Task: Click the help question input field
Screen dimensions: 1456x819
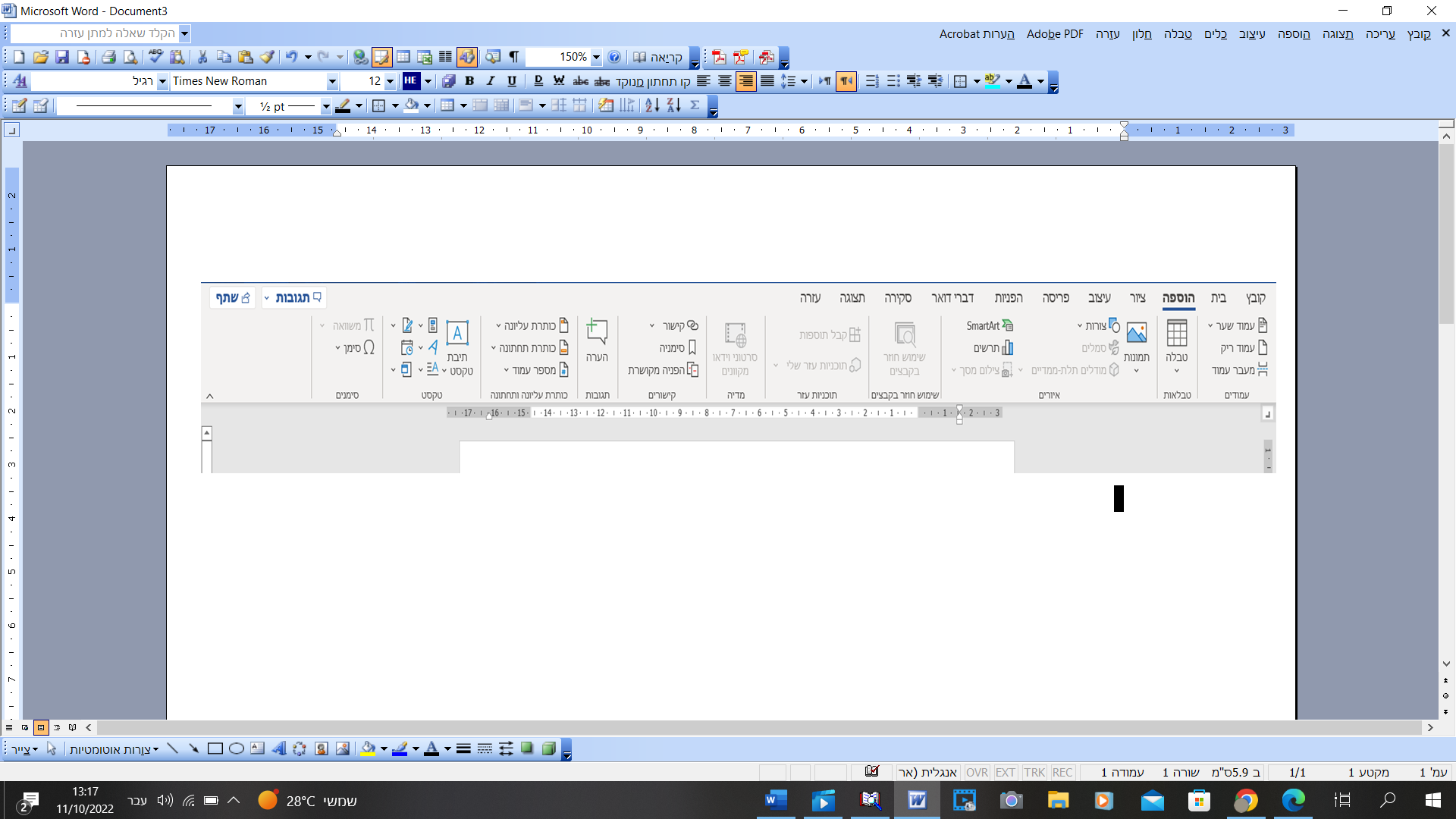Action: 95,33
